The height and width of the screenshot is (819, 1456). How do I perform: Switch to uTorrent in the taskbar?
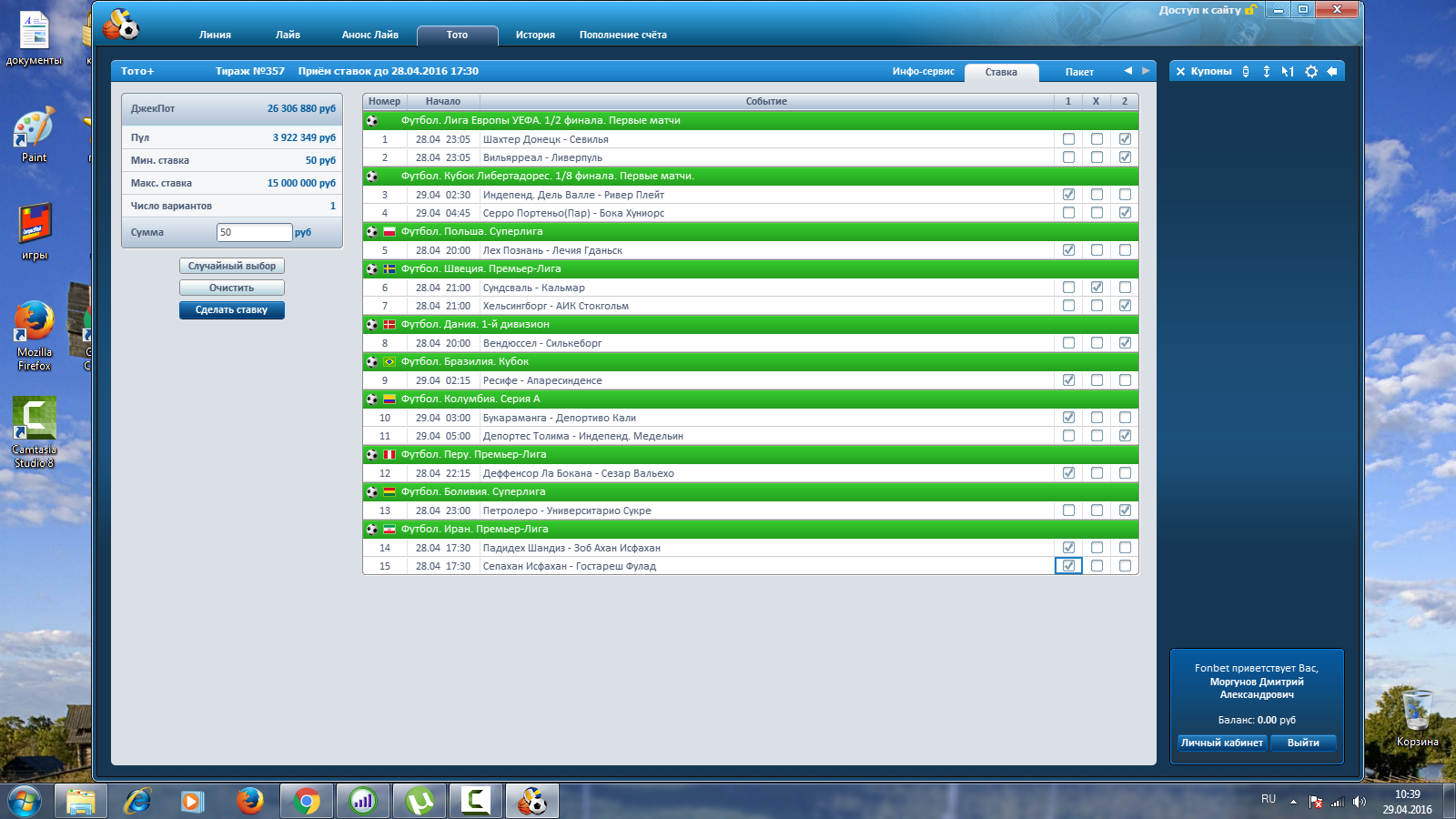pos(420,801)
